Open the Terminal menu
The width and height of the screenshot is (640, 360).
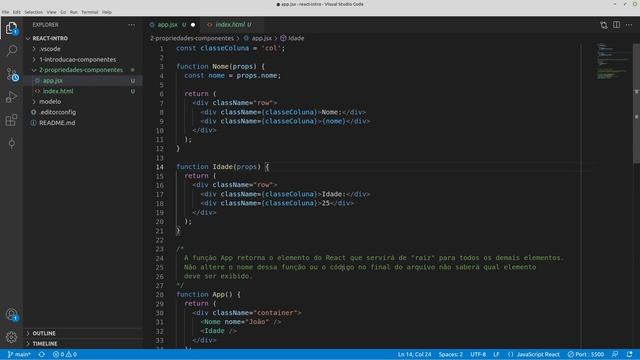89,12
